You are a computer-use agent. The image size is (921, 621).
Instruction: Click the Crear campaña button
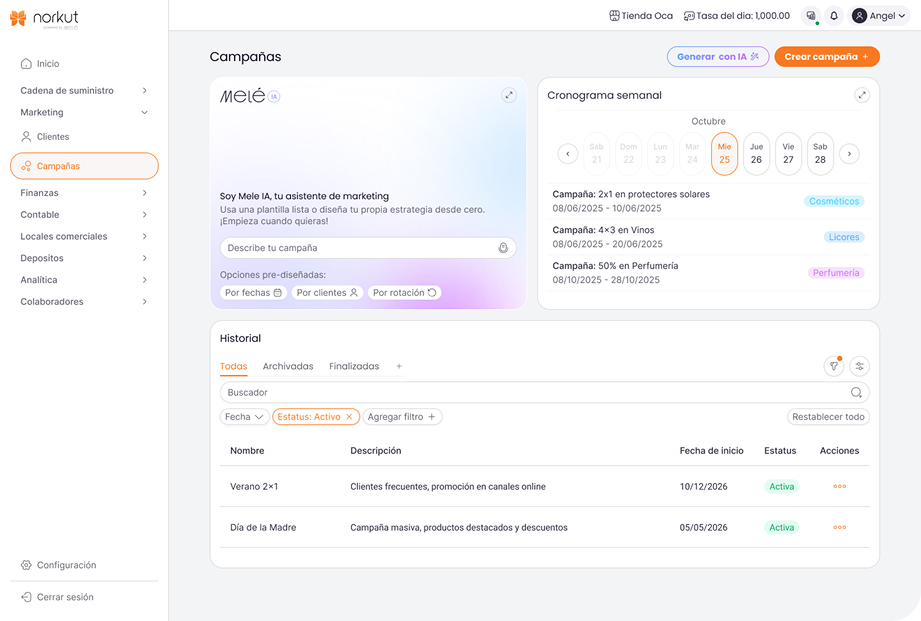click(826, 57)
